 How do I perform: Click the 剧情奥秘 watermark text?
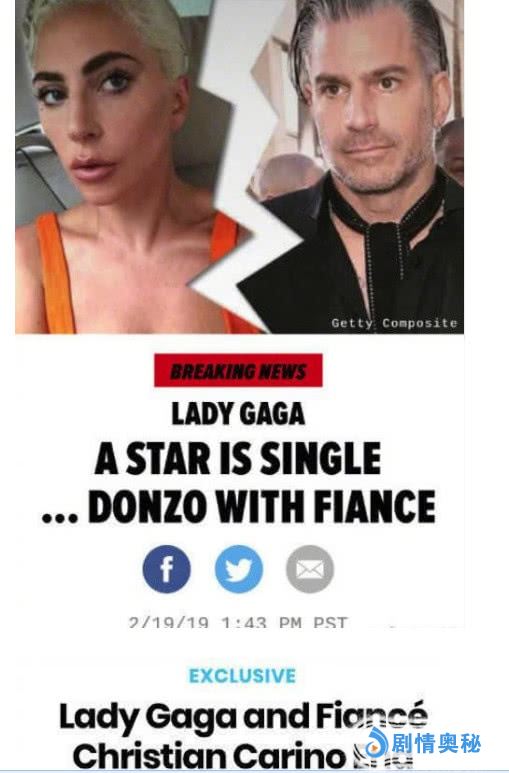[x=437, y=743]
